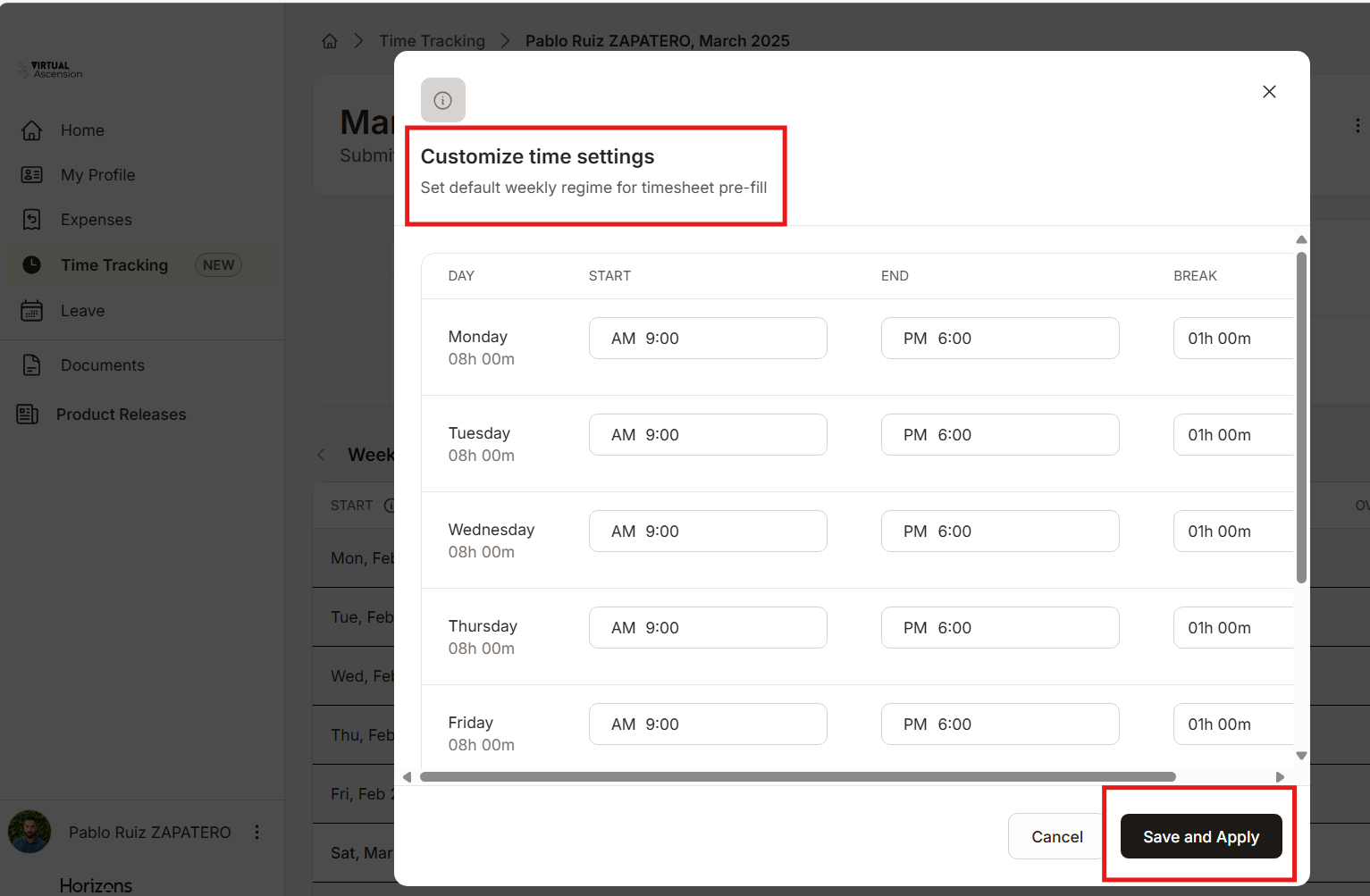Open My Profile card icon
The width and height of the screenshot is (1370, 896).
(32, 175)
